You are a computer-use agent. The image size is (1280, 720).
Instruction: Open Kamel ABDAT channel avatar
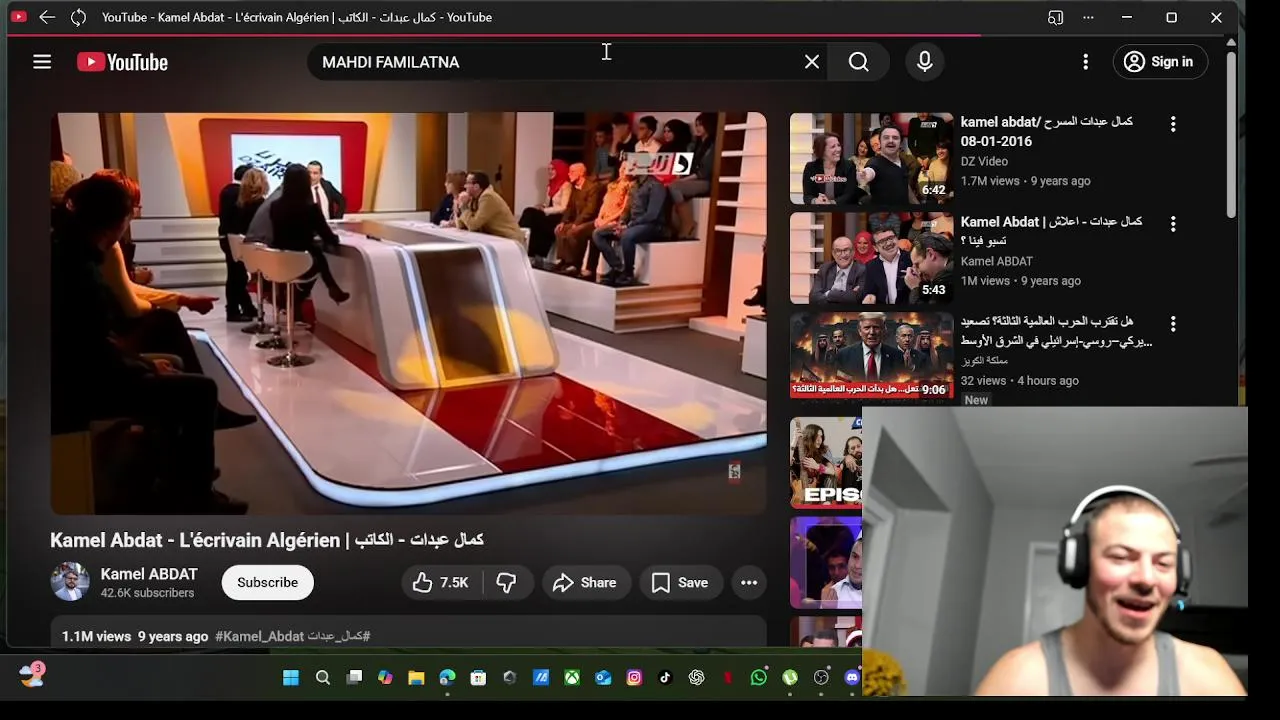pyautogui.click(x=70, y=582)
